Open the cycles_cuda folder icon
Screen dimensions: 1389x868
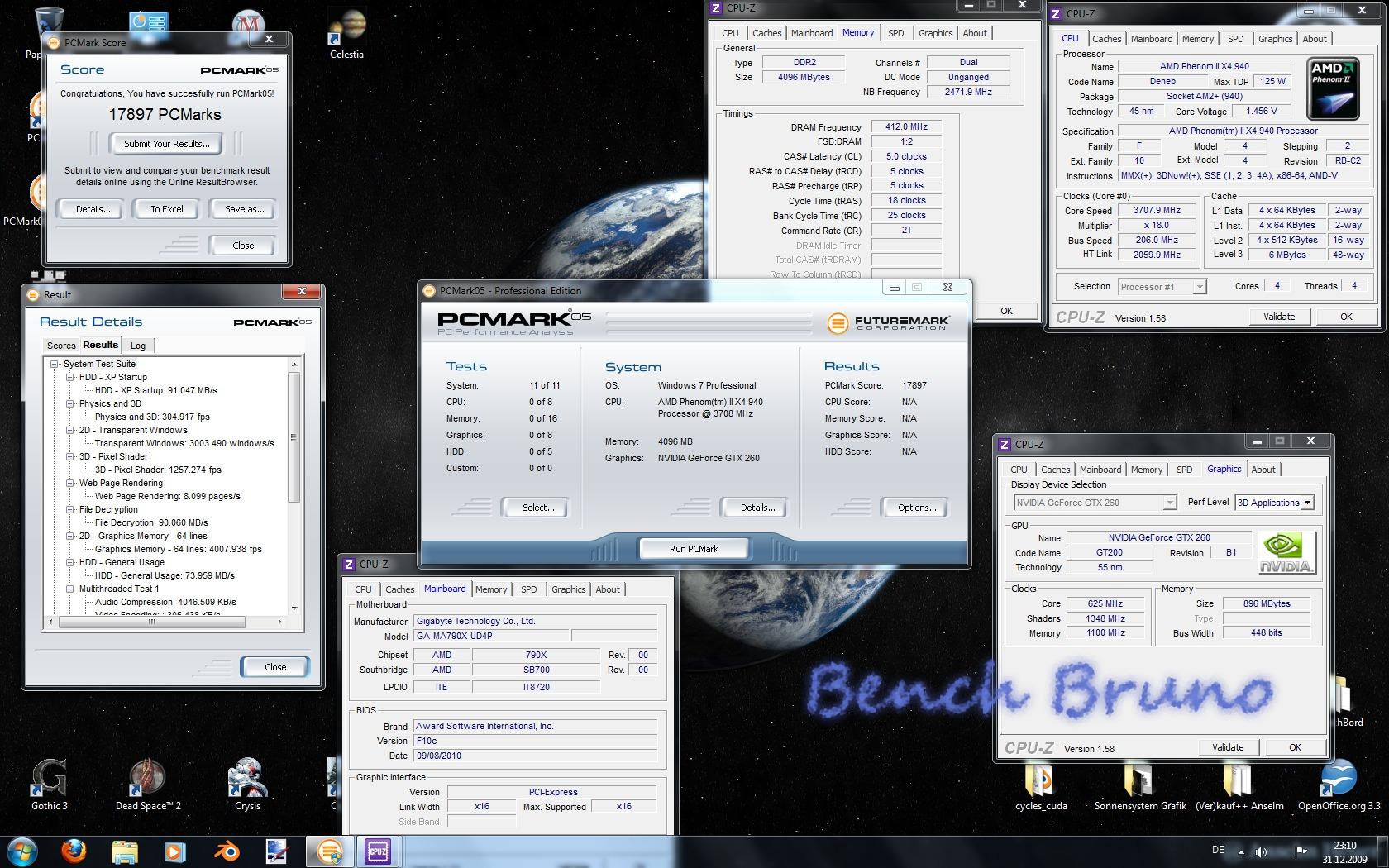click(1041, 786)
